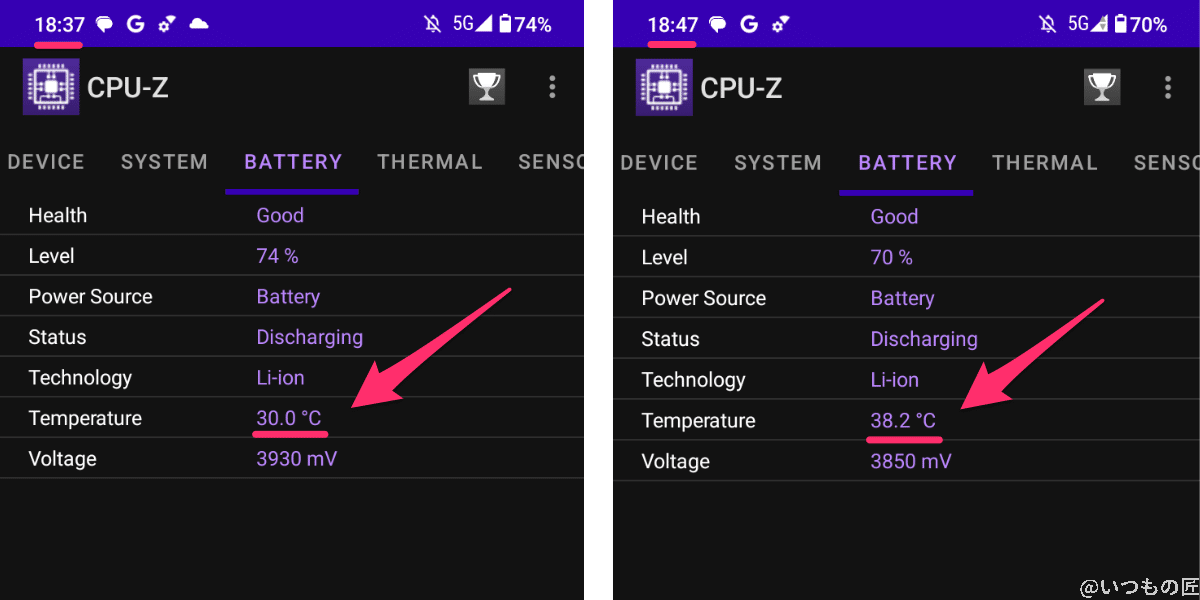Open the three-dot overflow menu in the 18:47 screen
This screenshot has height=600, width=1200.
(x=1167, y=88)
